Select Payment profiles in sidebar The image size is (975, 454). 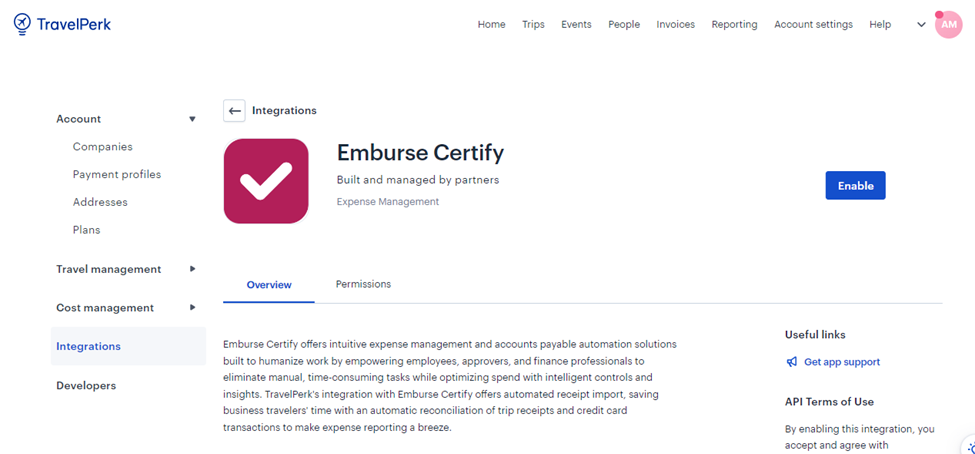click(116, 174)
